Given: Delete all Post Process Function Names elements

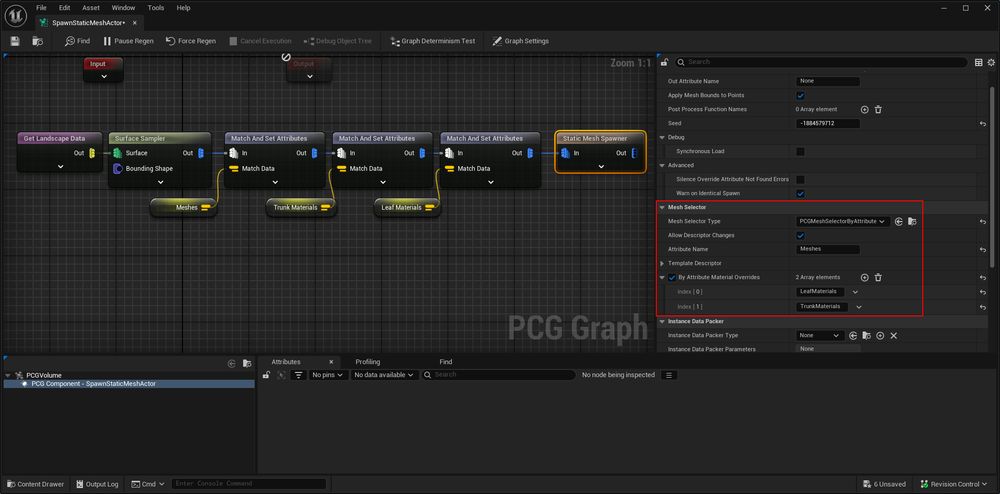Looking at the screenshot, I should (x=878, y=110).
